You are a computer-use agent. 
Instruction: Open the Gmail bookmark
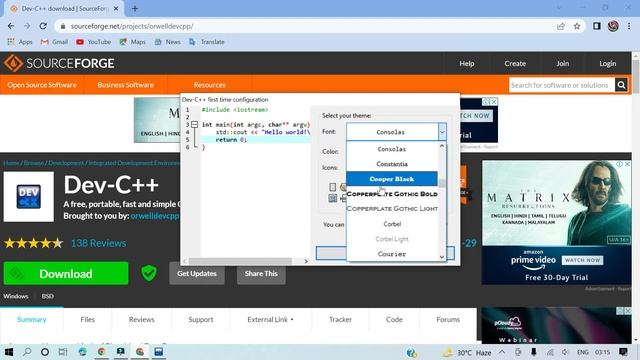54,42
